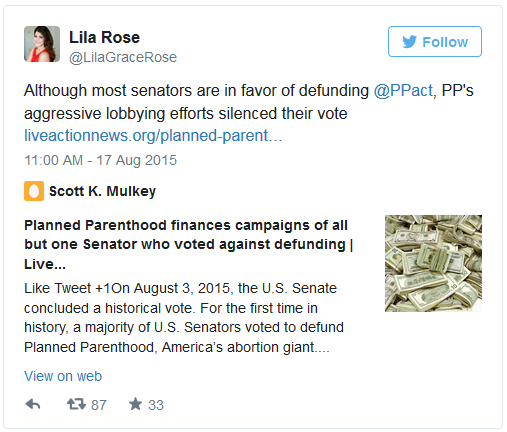
Task: Retweet using the retweet arrows icon
Action: tap(76, 404)
